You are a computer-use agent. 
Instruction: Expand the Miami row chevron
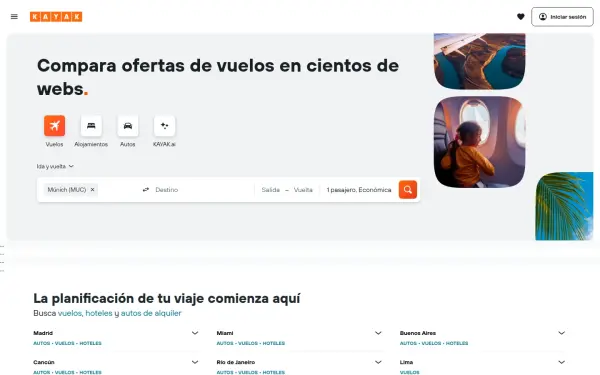tap(378, 333)
